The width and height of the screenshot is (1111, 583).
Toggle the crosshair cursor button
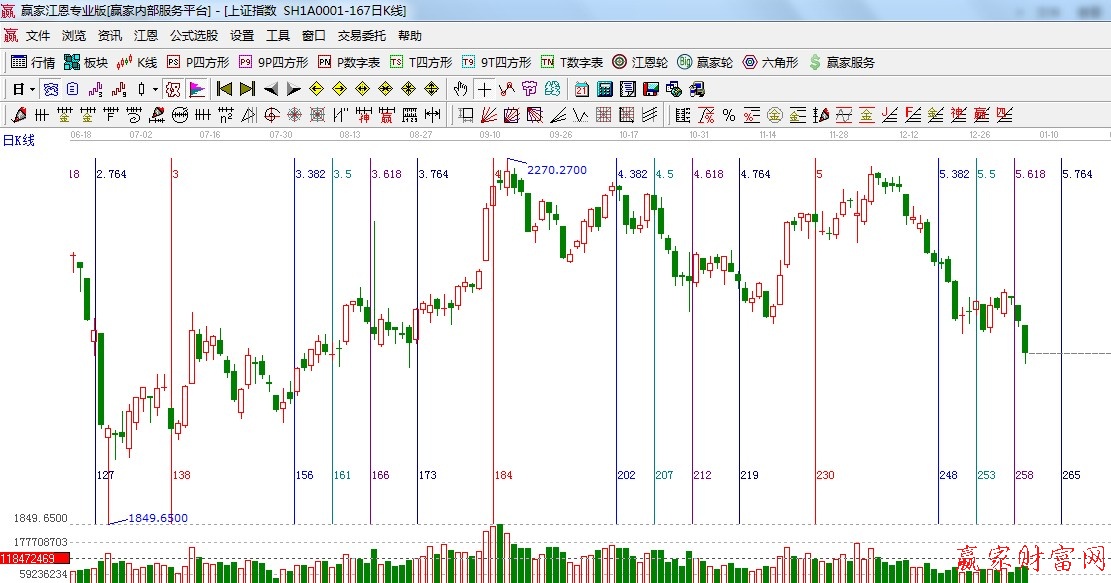(484, 89)
